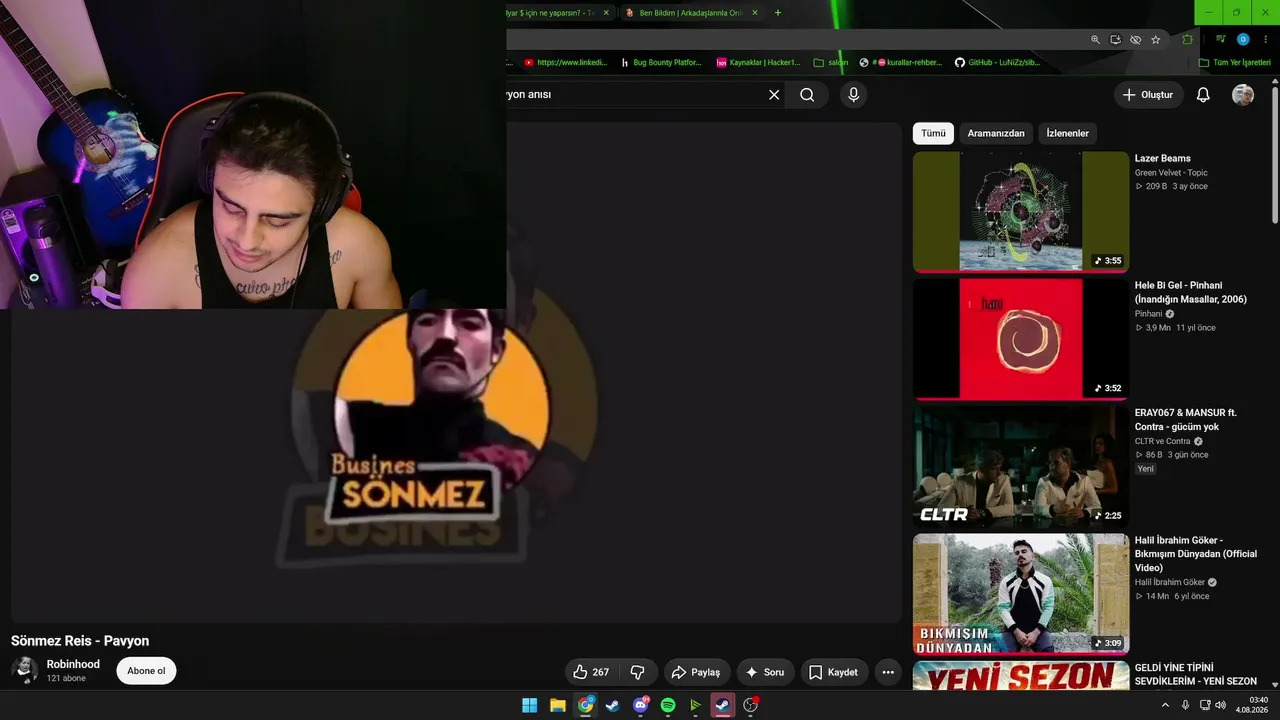Start voice search with the microphone icon
Screen dimensions: 1280x720
point(853,95)
